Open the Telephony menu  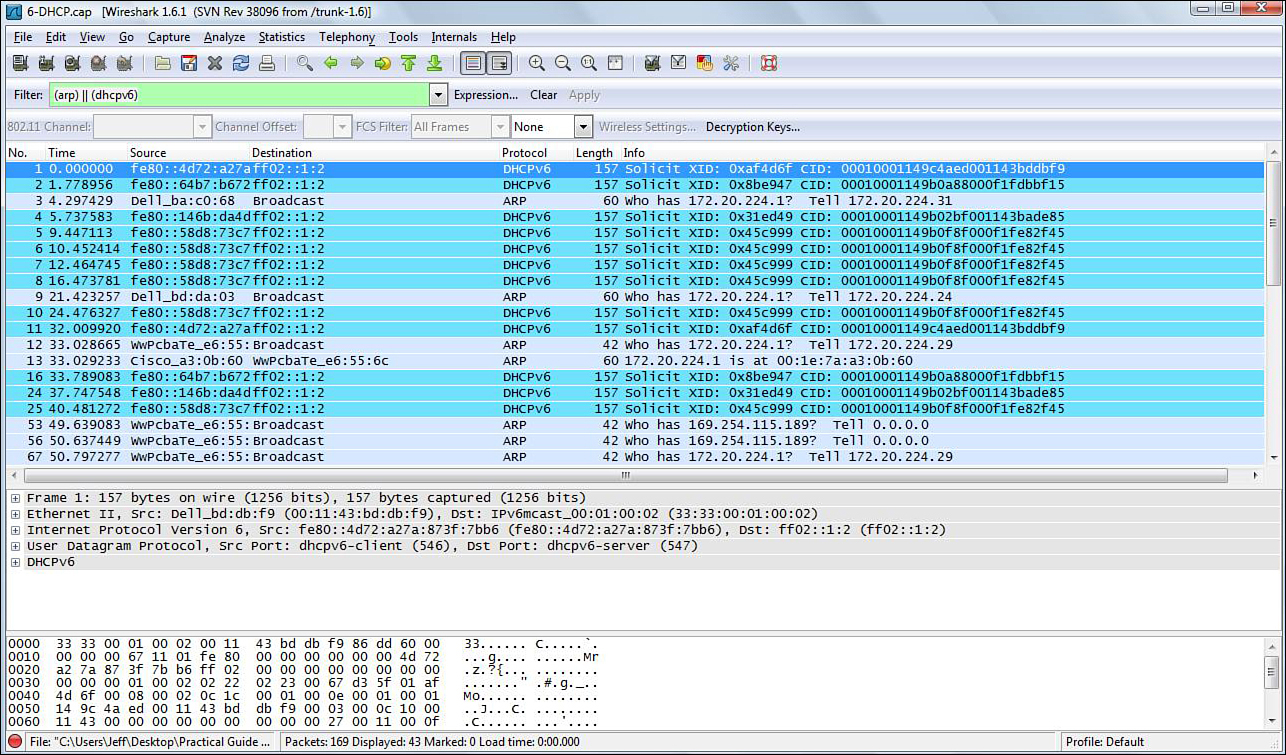coord(347,37)
